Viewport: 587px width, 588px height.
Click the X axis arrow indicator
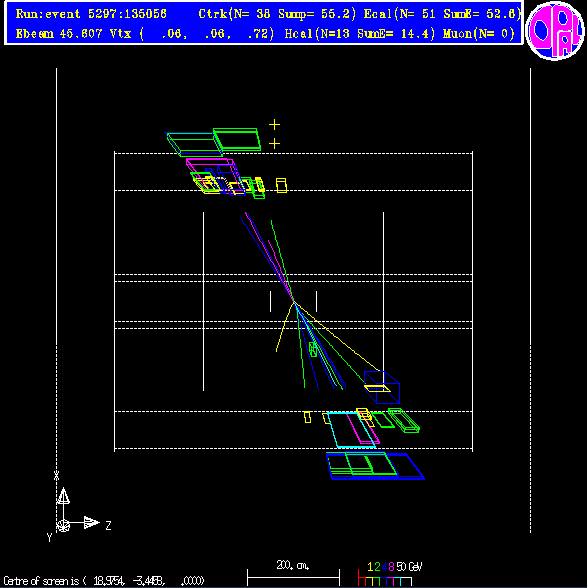click(63, 496)
